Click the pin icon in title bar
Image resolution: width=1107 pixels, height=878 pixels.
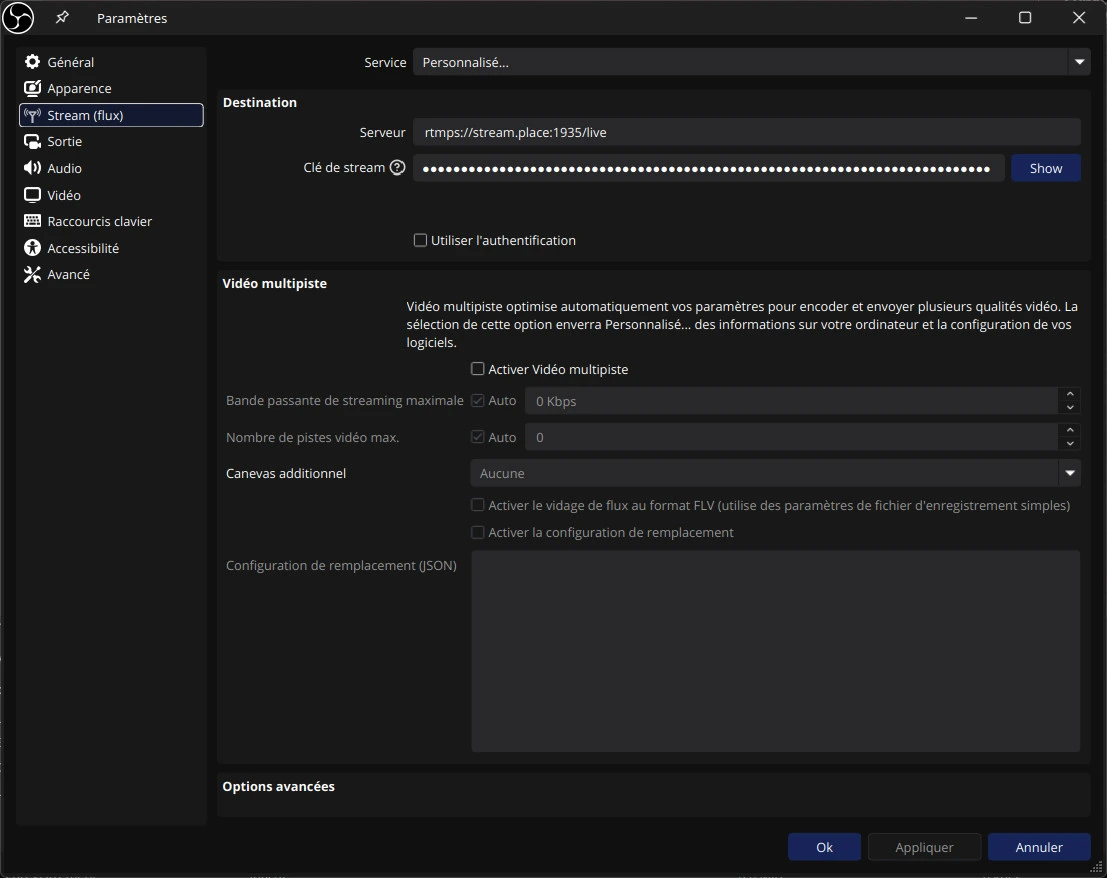pos(62,18)
